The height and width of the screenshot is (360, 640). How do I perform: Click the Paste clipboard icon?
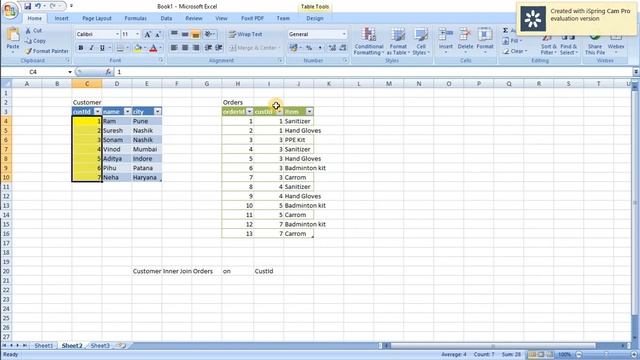(13, 35)
